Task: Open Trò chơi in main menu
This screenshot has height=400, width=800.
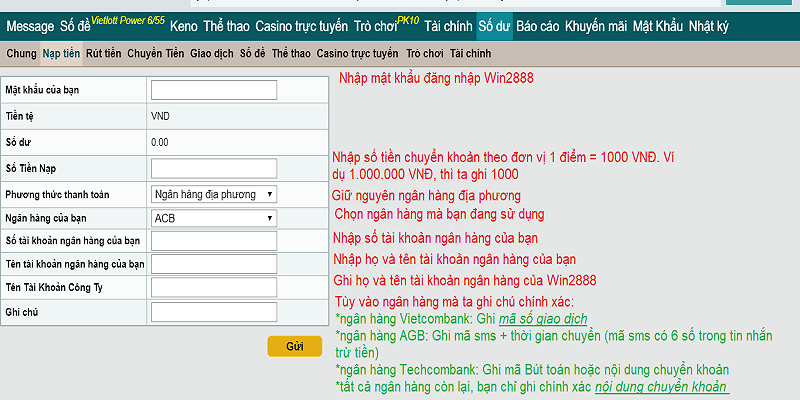Action: point(376,27)
